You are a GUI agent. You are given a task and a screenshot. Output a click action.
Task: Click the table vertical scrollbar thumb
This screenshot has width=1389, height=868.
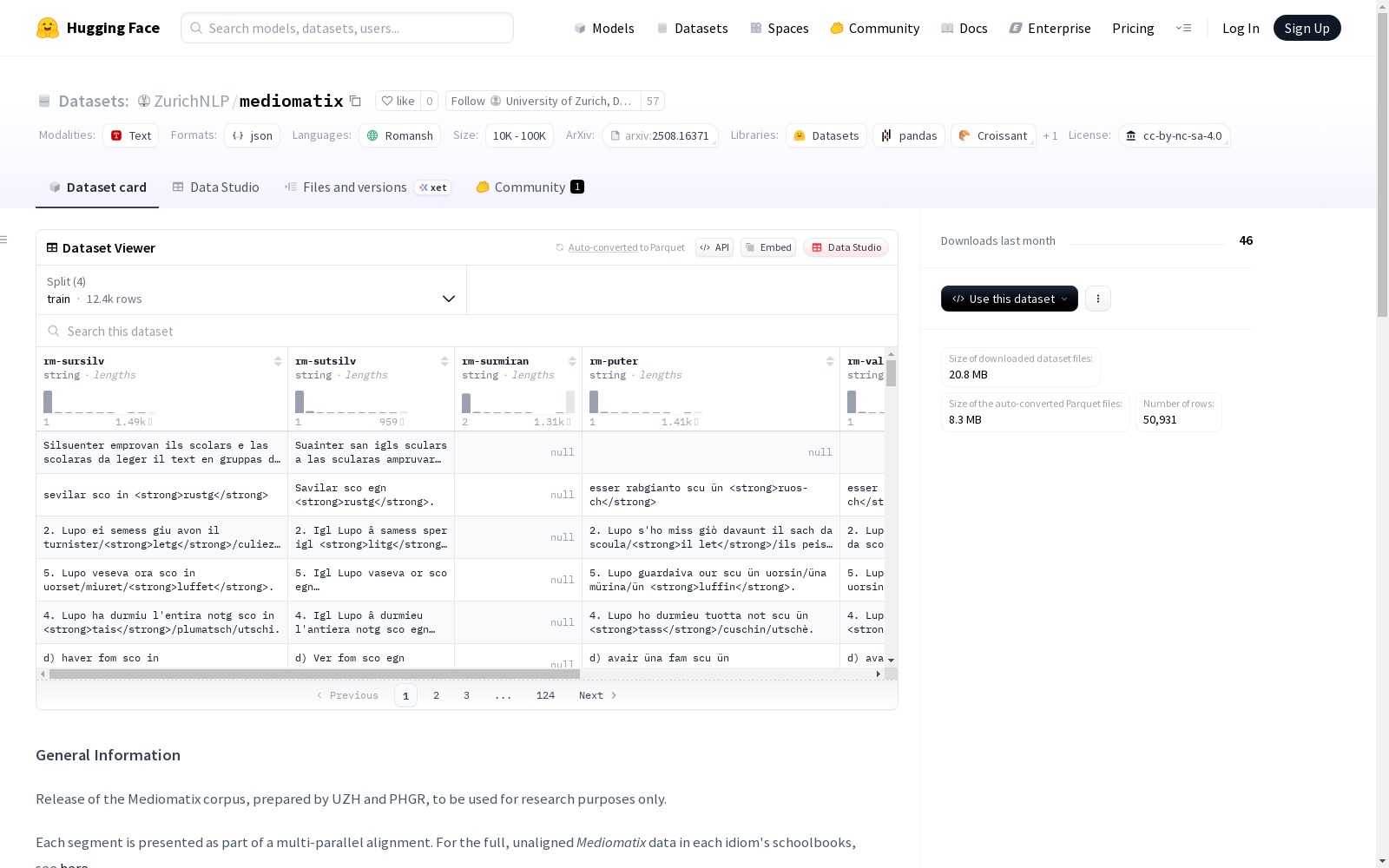[891, 373]
